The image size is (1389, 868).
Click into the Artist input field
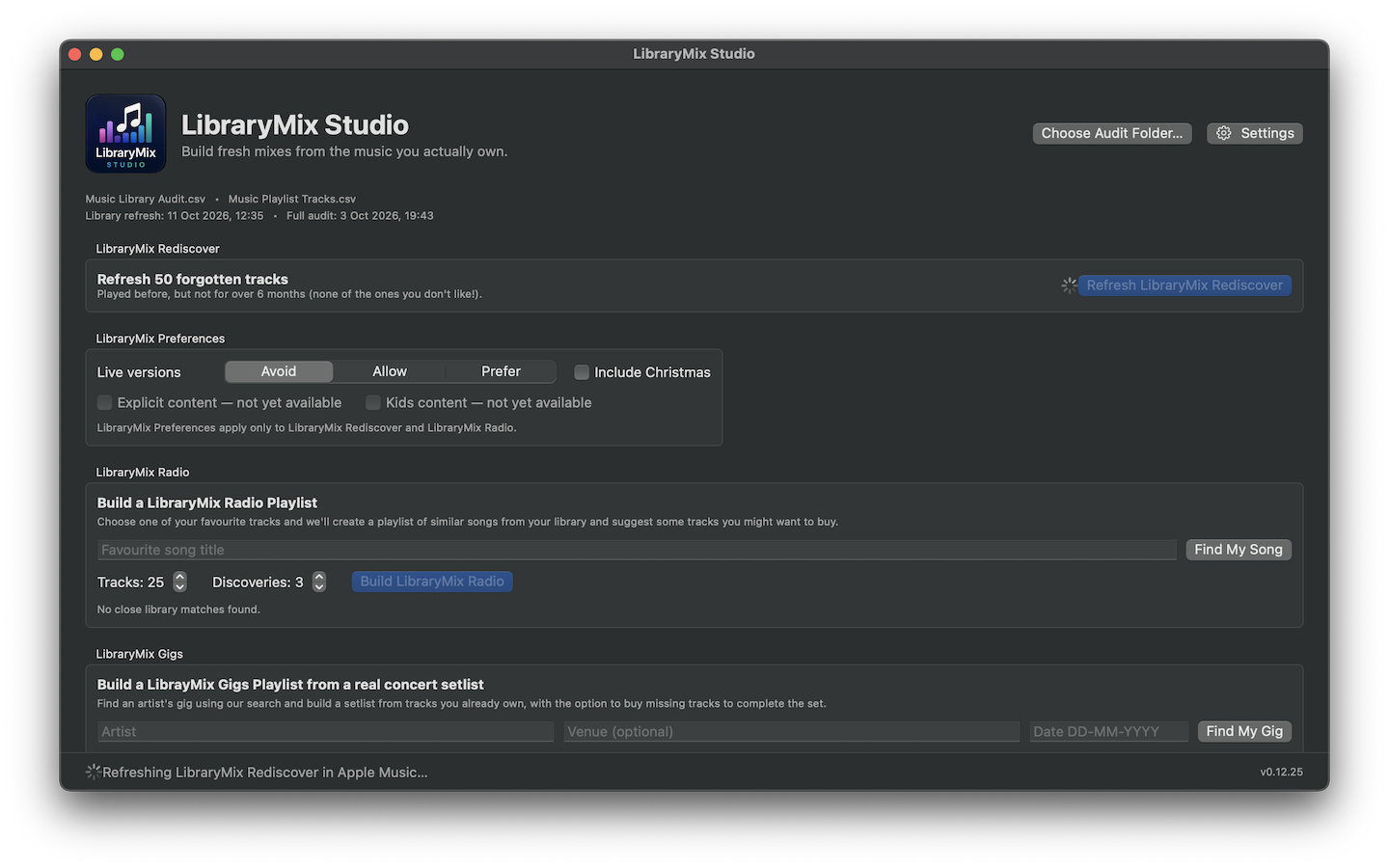[326, 731]
